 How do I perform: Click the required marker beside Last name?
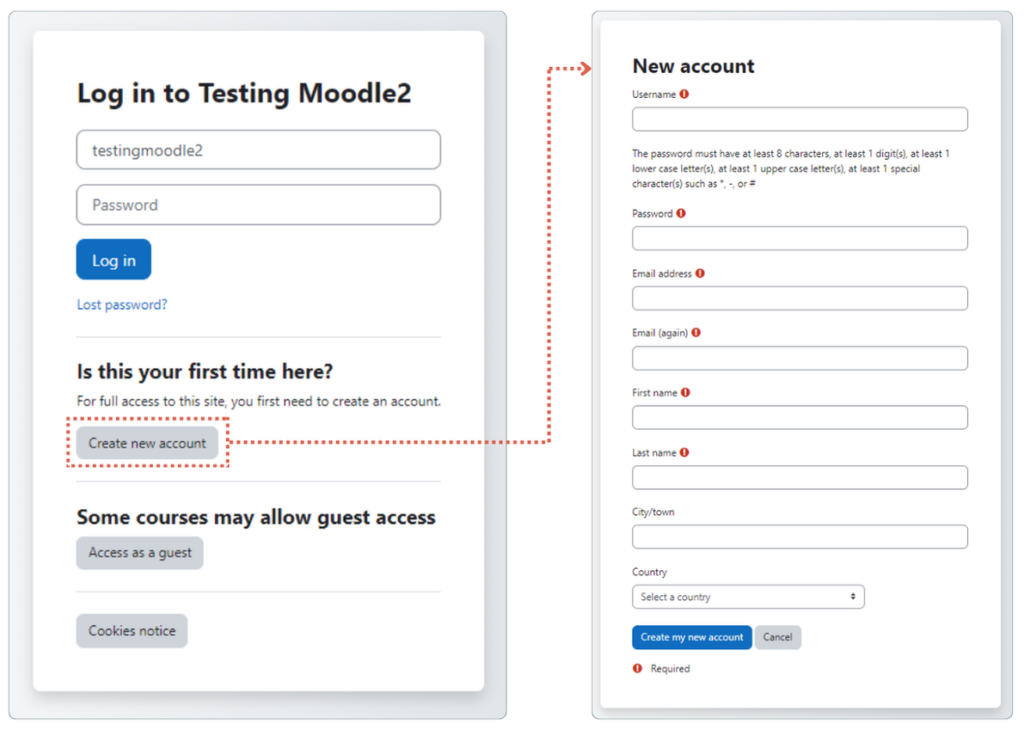click(684, 452)
